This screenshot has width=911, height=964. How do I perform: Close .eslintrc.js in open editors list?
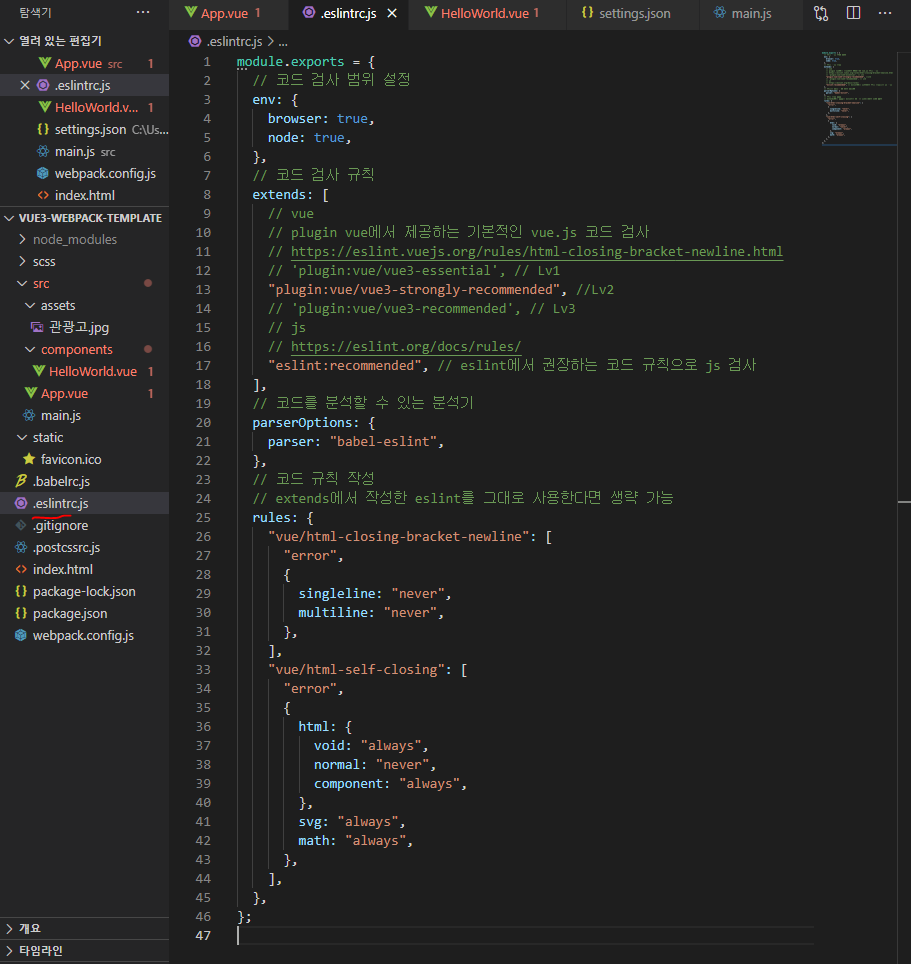tap(25, 85)
